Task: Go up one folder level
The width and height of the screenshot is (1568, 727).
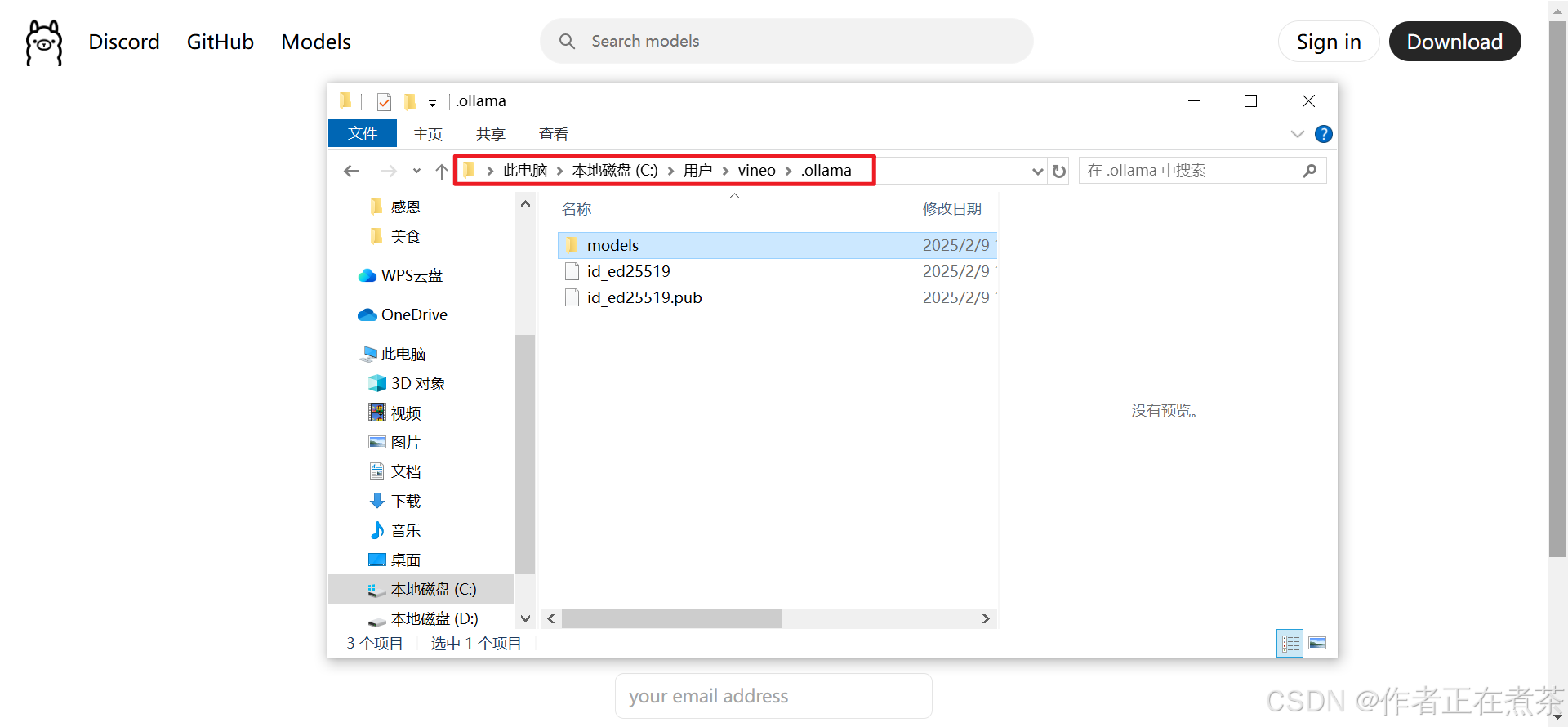Action: tap(442, 171)
